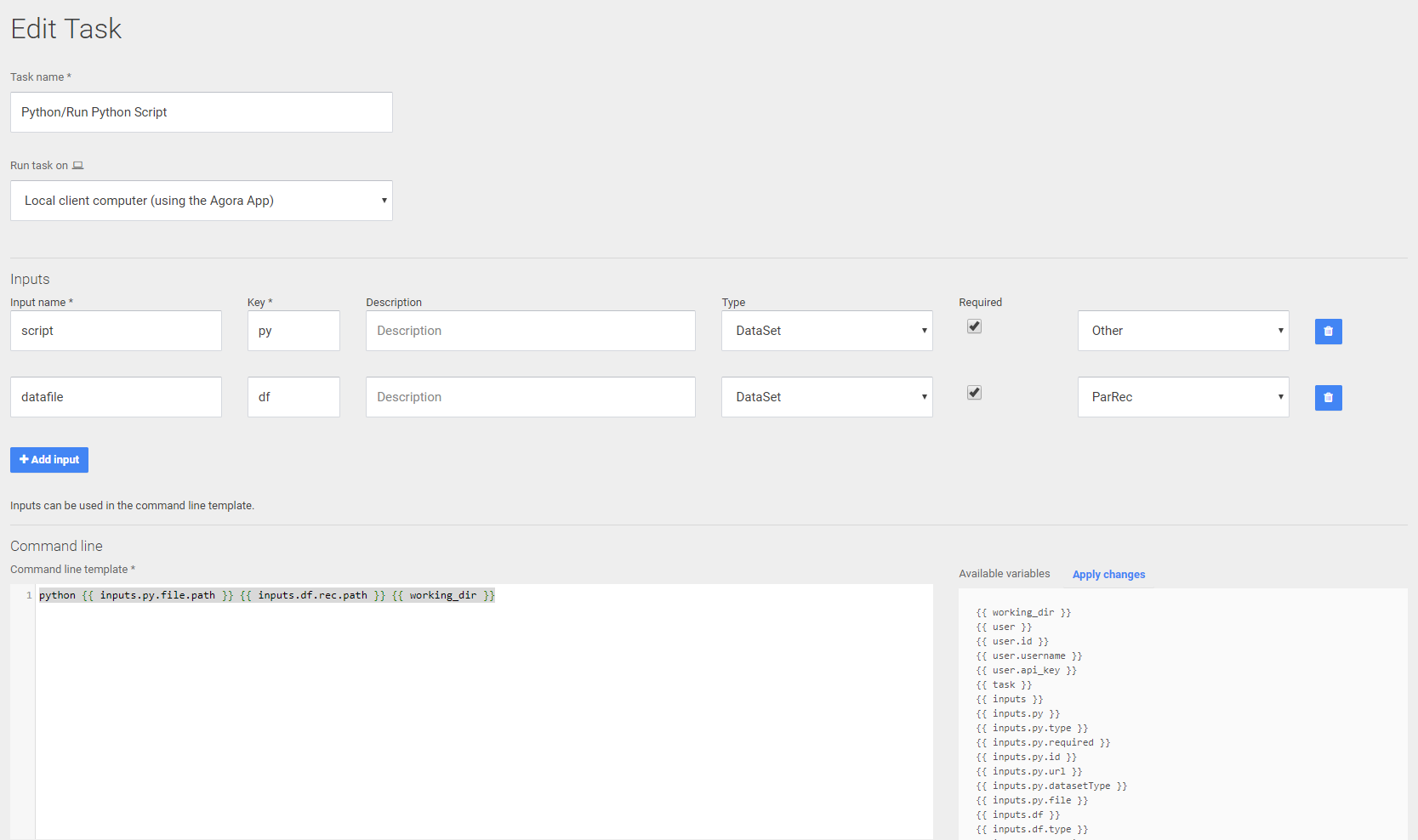Click the {{ user }} variable
Image resolution: width=1418 pixels, height=840 pixels.
(1004, 627)
